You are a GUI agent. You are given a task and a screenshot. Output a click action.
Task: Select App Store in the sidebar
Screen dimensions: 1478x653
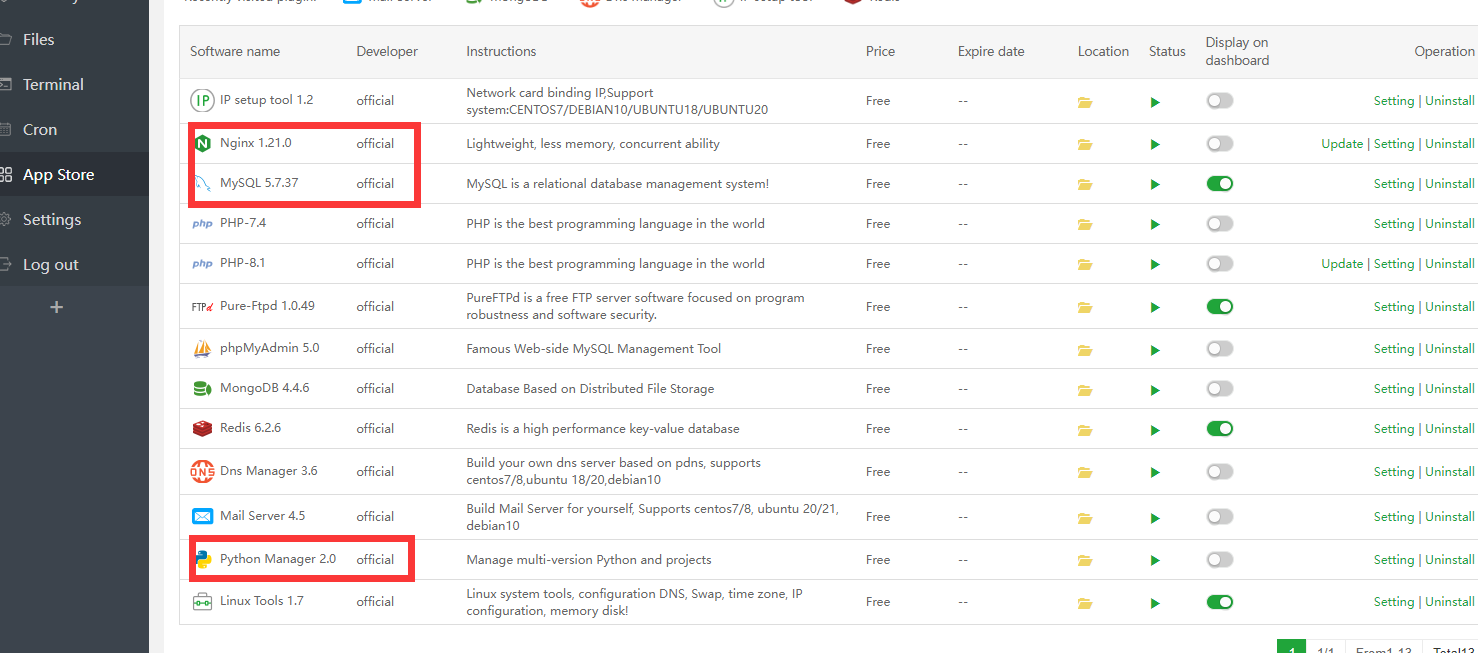pos(74,175)
